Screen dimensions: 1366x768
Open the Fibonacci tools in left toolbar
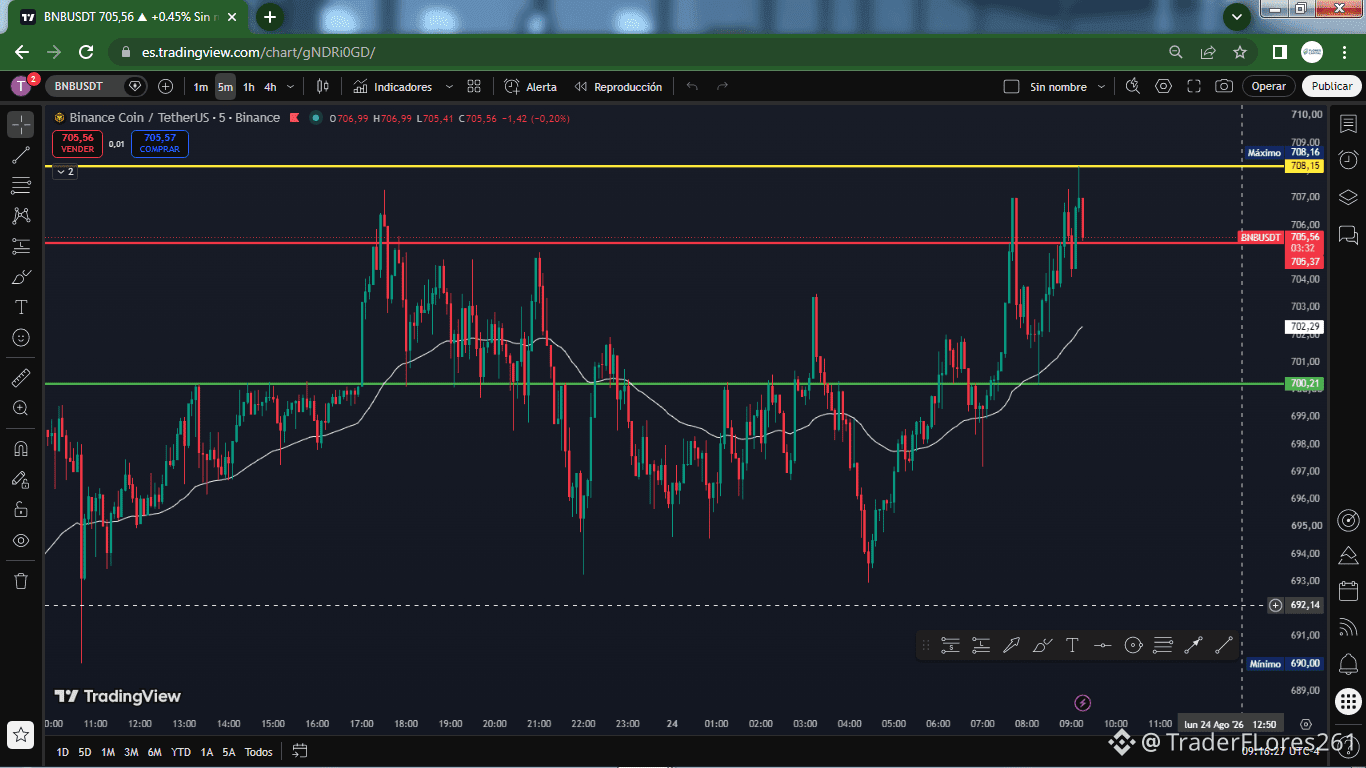21,185
